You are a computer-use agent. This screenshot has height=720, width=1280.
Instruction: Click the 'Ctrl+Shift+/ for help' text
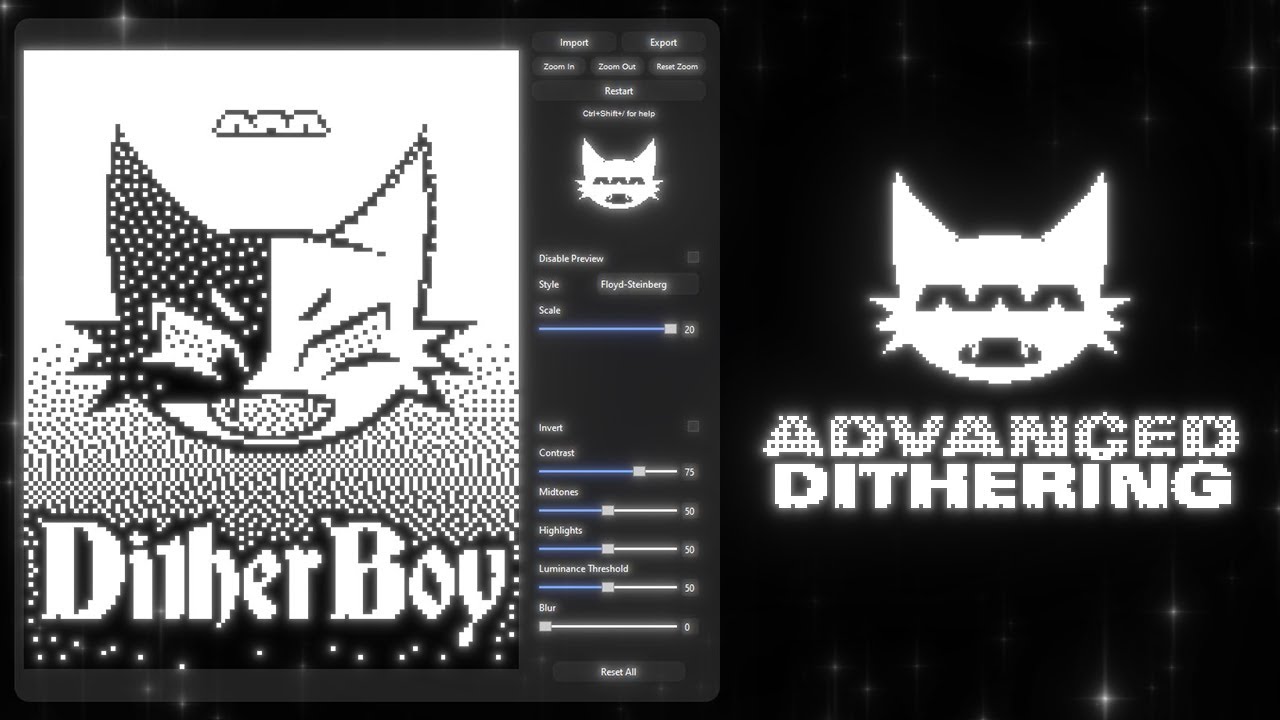click(x=619, y=114)
